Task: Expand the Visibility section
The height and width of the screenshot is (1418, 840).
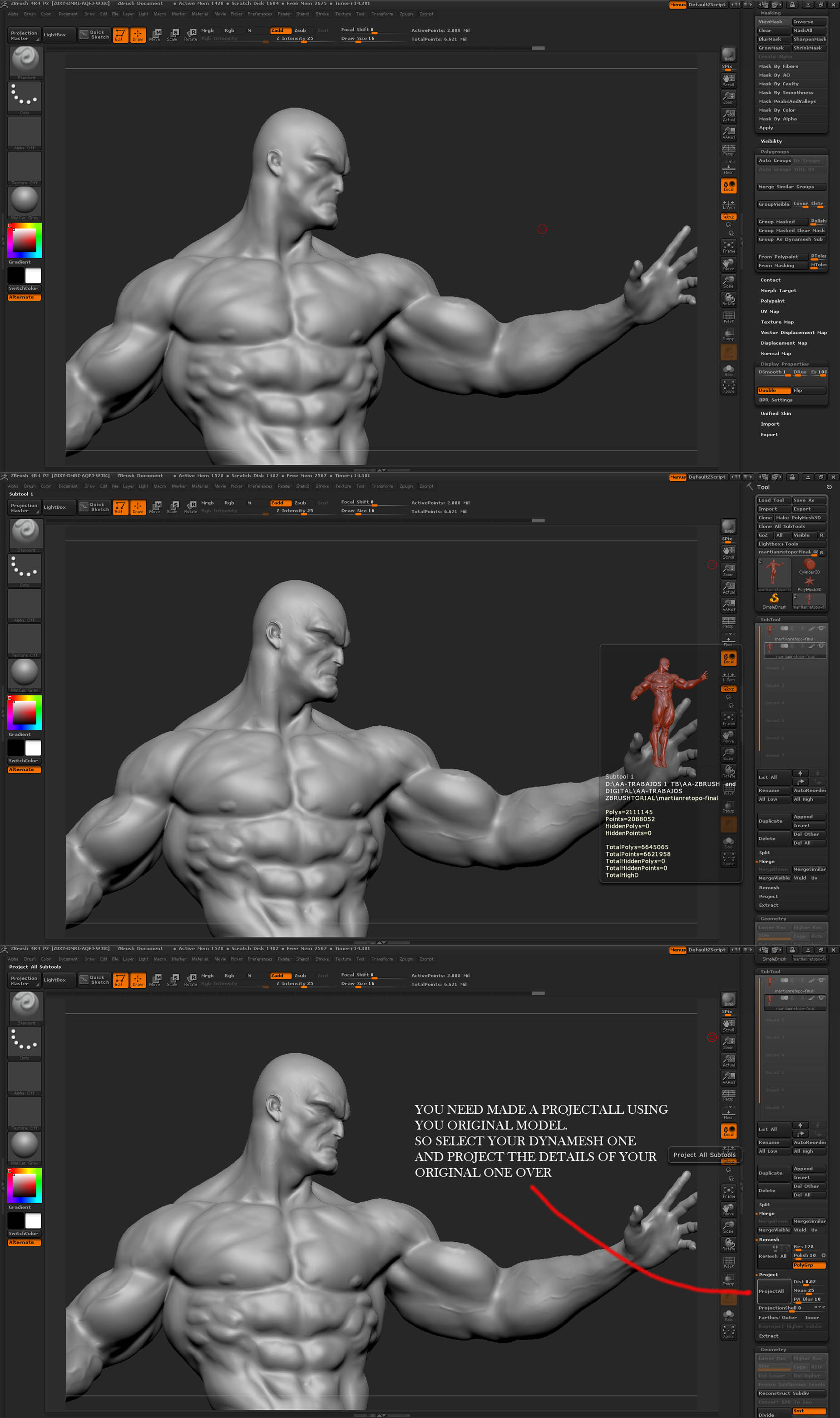Action: pos(771,141)
